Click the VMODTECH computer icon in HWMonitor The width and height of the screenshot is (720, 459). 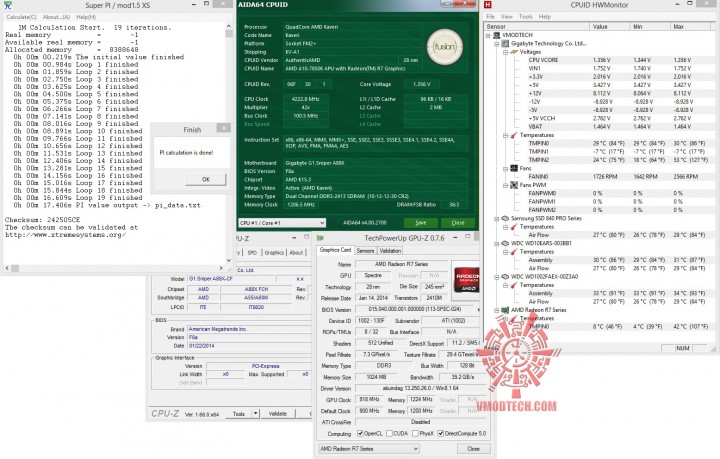pyautogui.click(x=496, y=35)
